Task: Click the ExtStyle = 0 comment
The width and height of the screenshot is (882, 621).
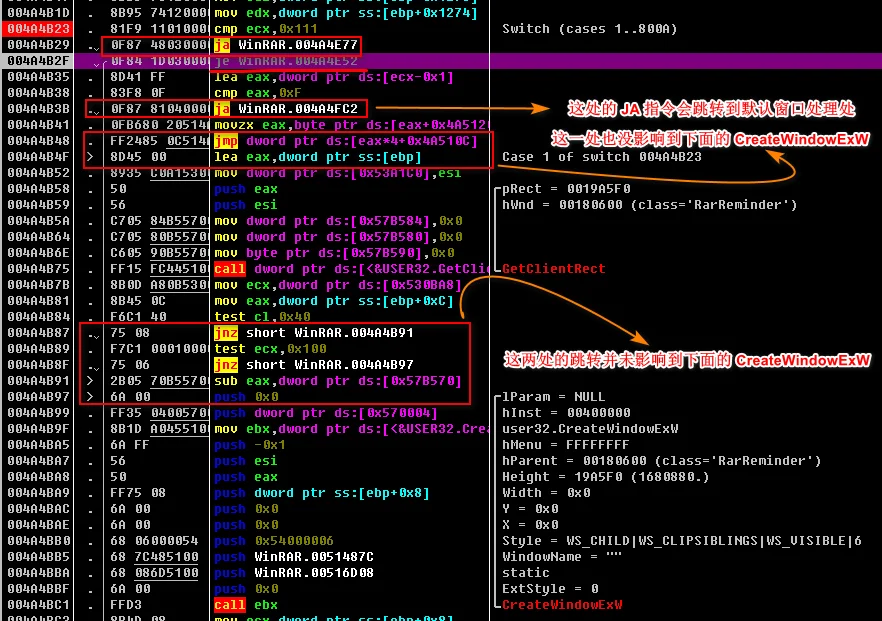Action: click(550, 589)
